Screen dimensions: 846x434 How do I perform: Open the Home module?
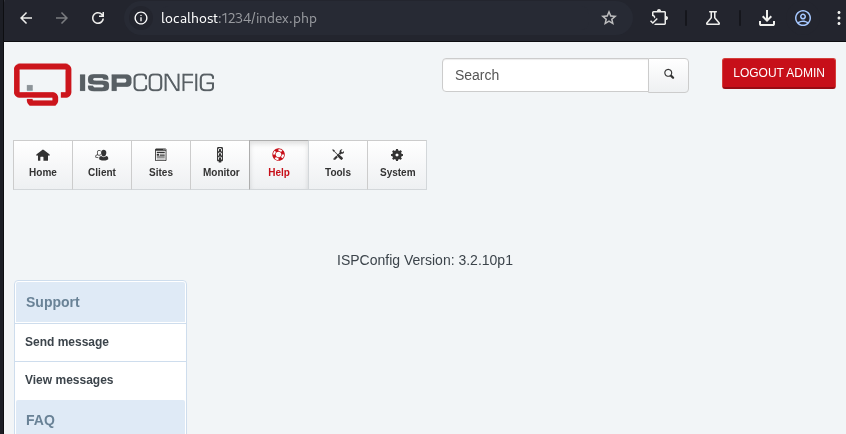(43, 164)
